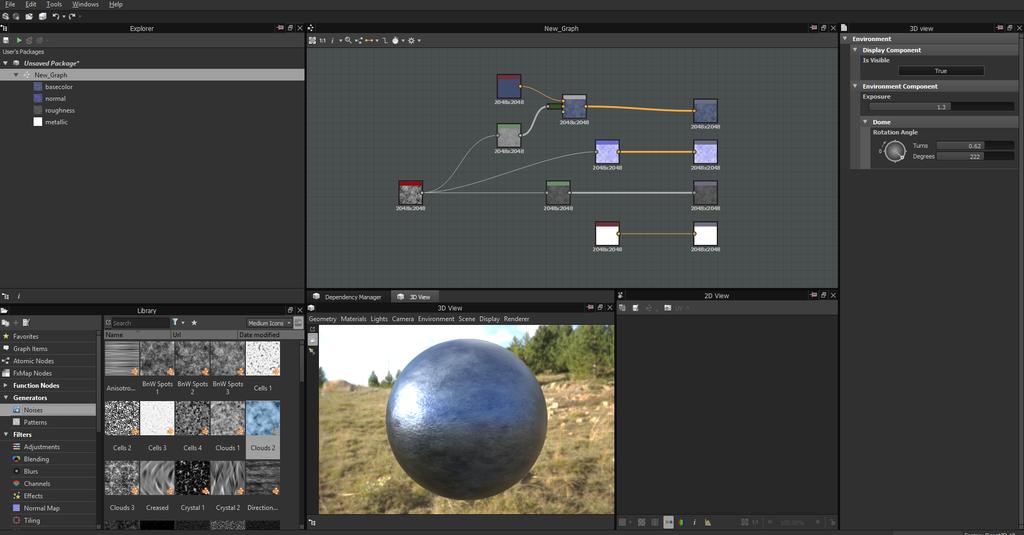Click the RGB channels icon in 2D View
Image resolution: width=1024 pixels, height=535 pixels.
pyautogui.click(x=680, y=522)
